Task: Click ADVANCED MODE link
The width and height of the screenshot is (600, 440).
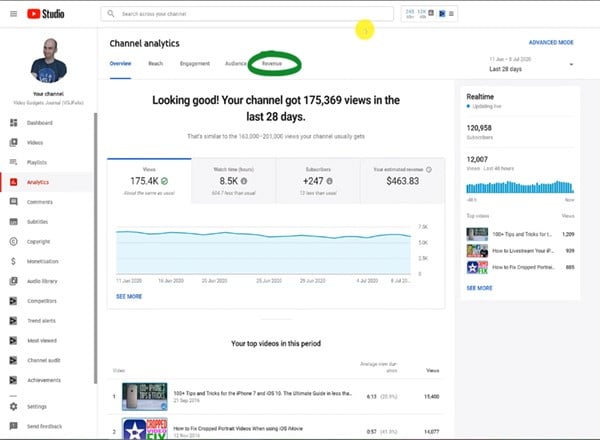Action: point(551,42)
